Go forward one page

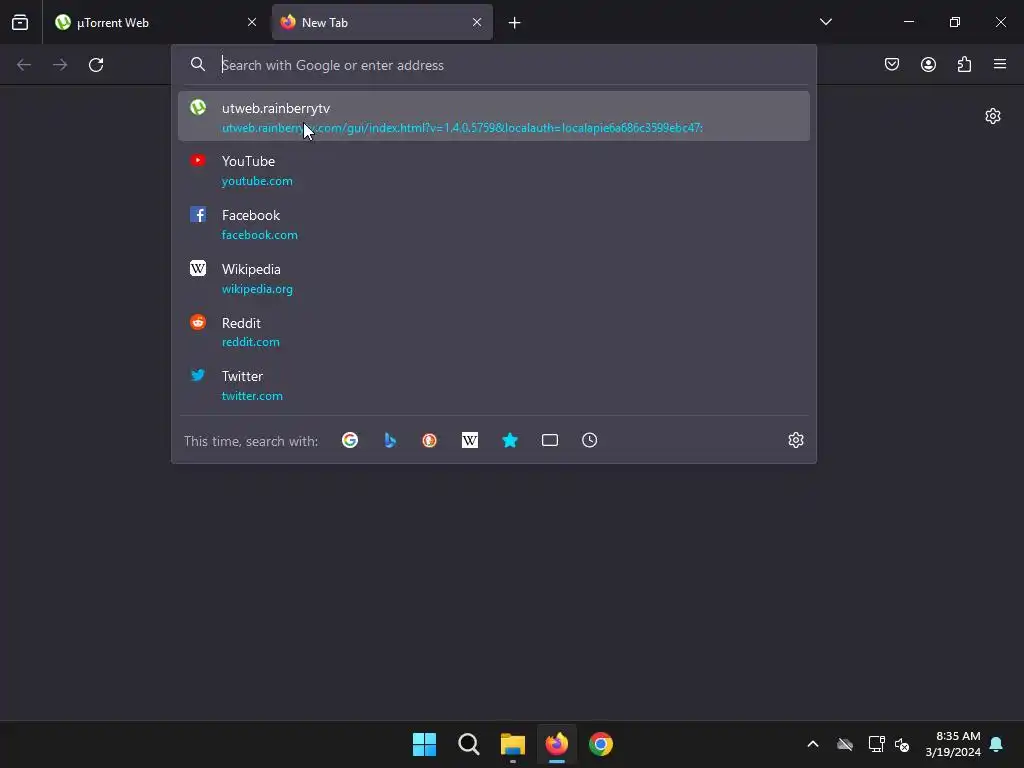(x=60, y=65)
